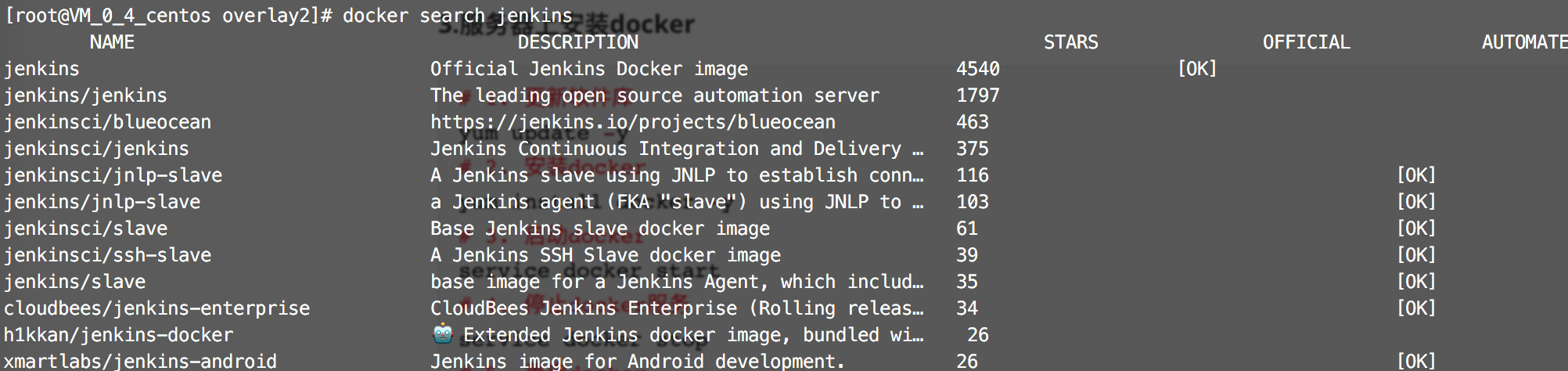Screen dimensions: 1568x371
Task: Click automated [OK] for jenkinsci/ssh-slave
Action: [1416, 255]
